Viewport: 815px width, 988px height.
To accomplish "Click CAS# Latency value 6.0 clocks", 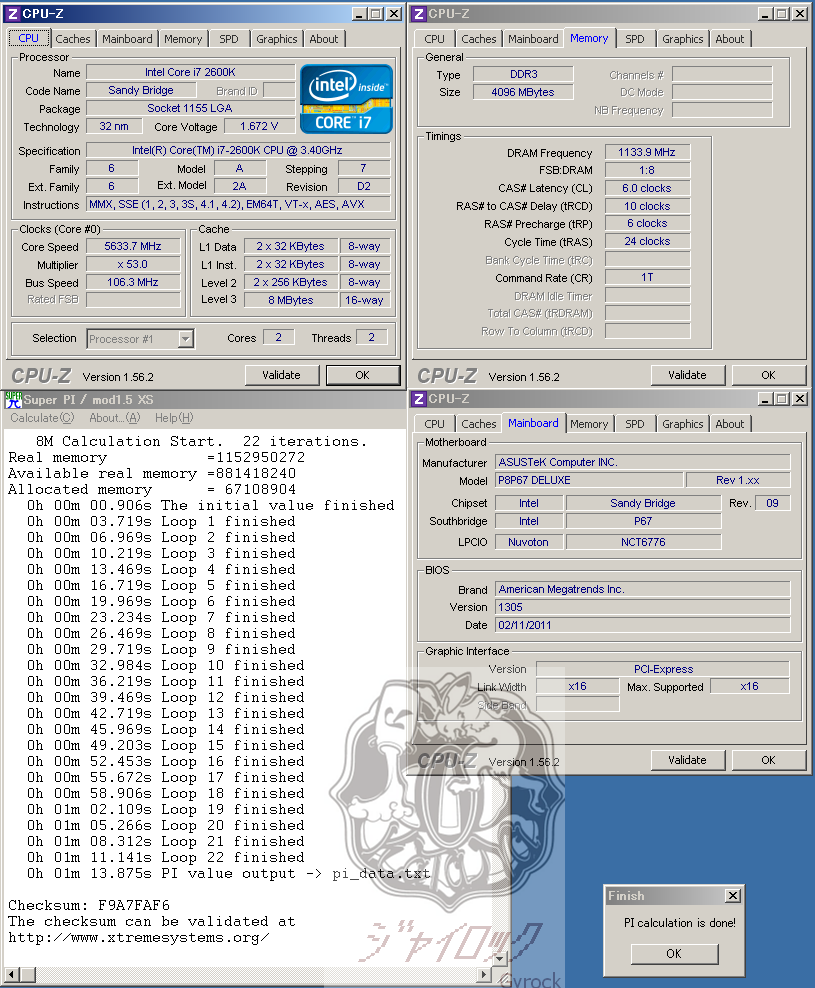I will (647, 188).
